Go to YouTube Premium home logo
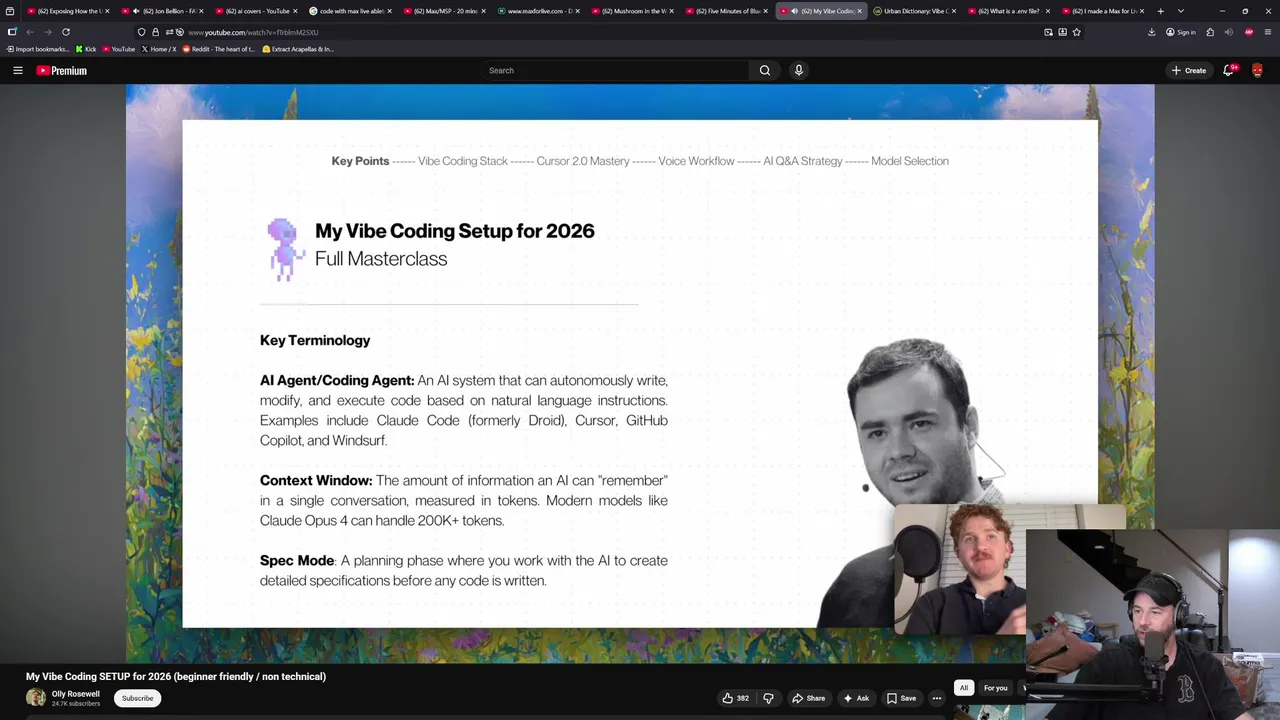Screen dimensions: 1280x720 tap(61, 70)
